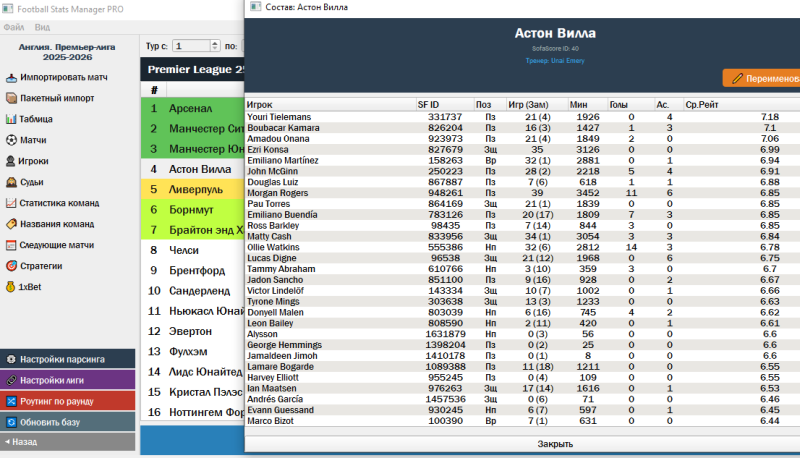
Task: Click the 1xBet money bag icon
Action: 10,287
